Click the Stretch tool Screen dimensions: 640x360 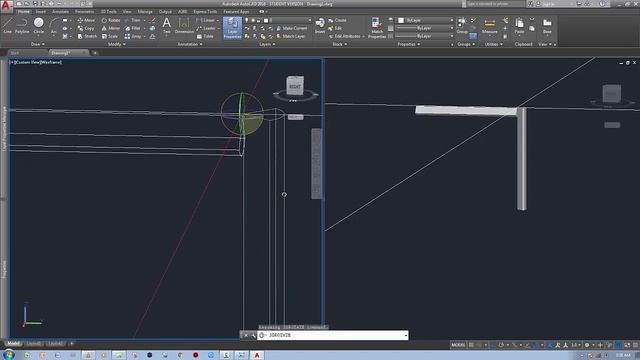tap(87, 36)
